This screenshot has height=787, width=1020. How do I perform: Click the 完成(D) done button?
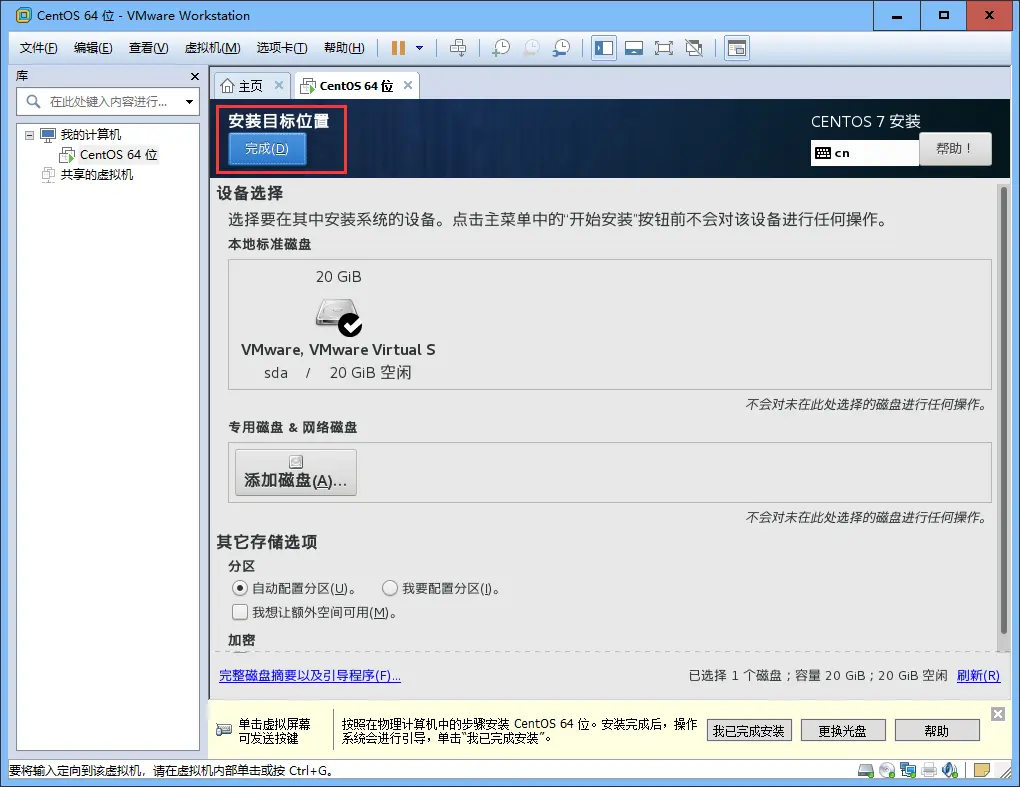pyautogui.click(x=267, y=149)
